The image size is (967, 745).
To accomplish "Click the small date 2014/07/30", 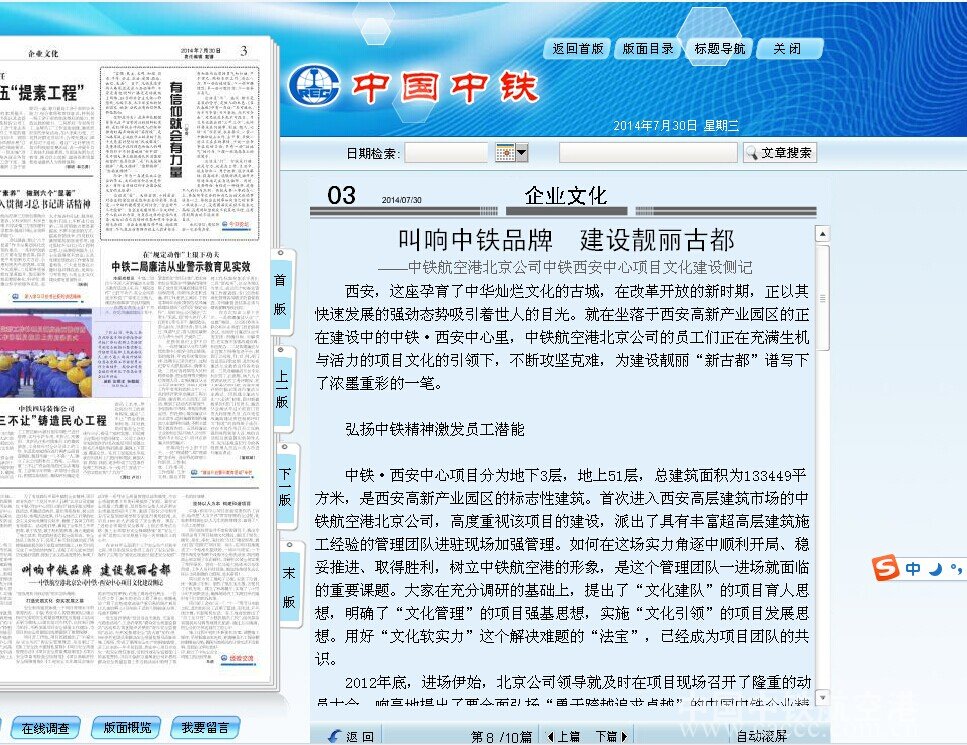I will pos(401,200).
